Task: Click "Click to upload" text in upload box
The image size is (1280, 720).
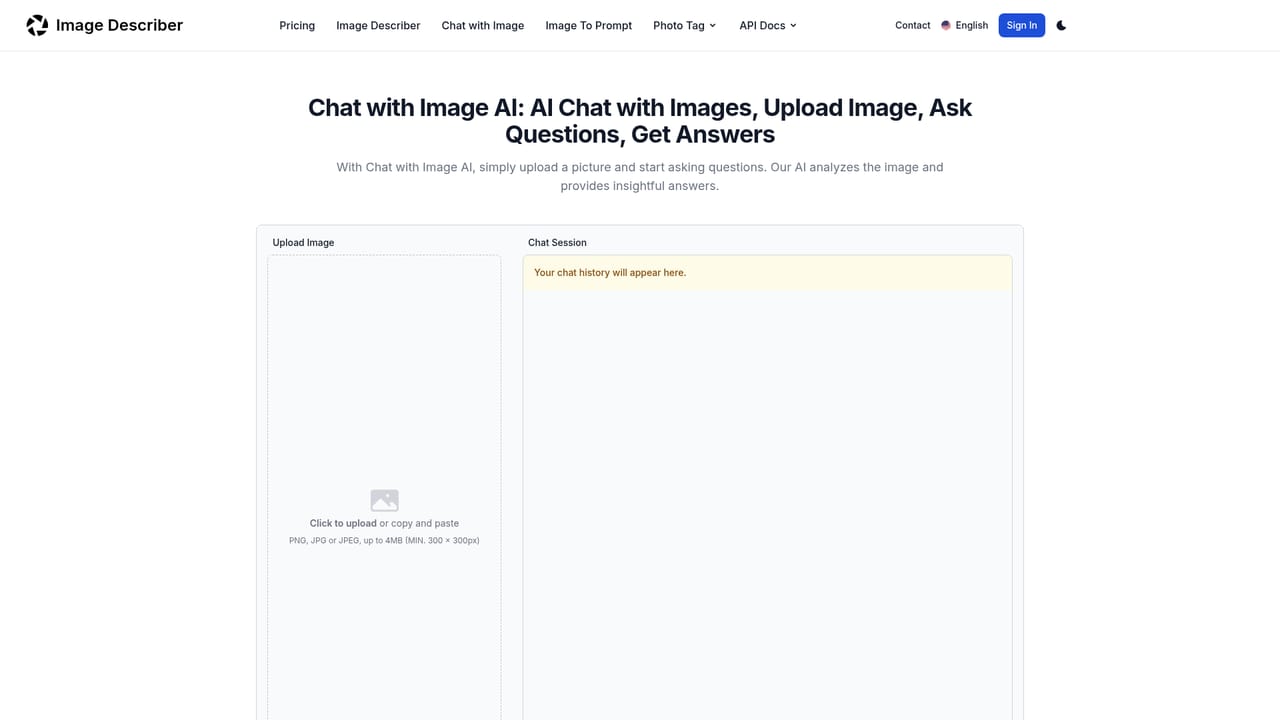Action: pyautogui.click(x=343, y=523)
